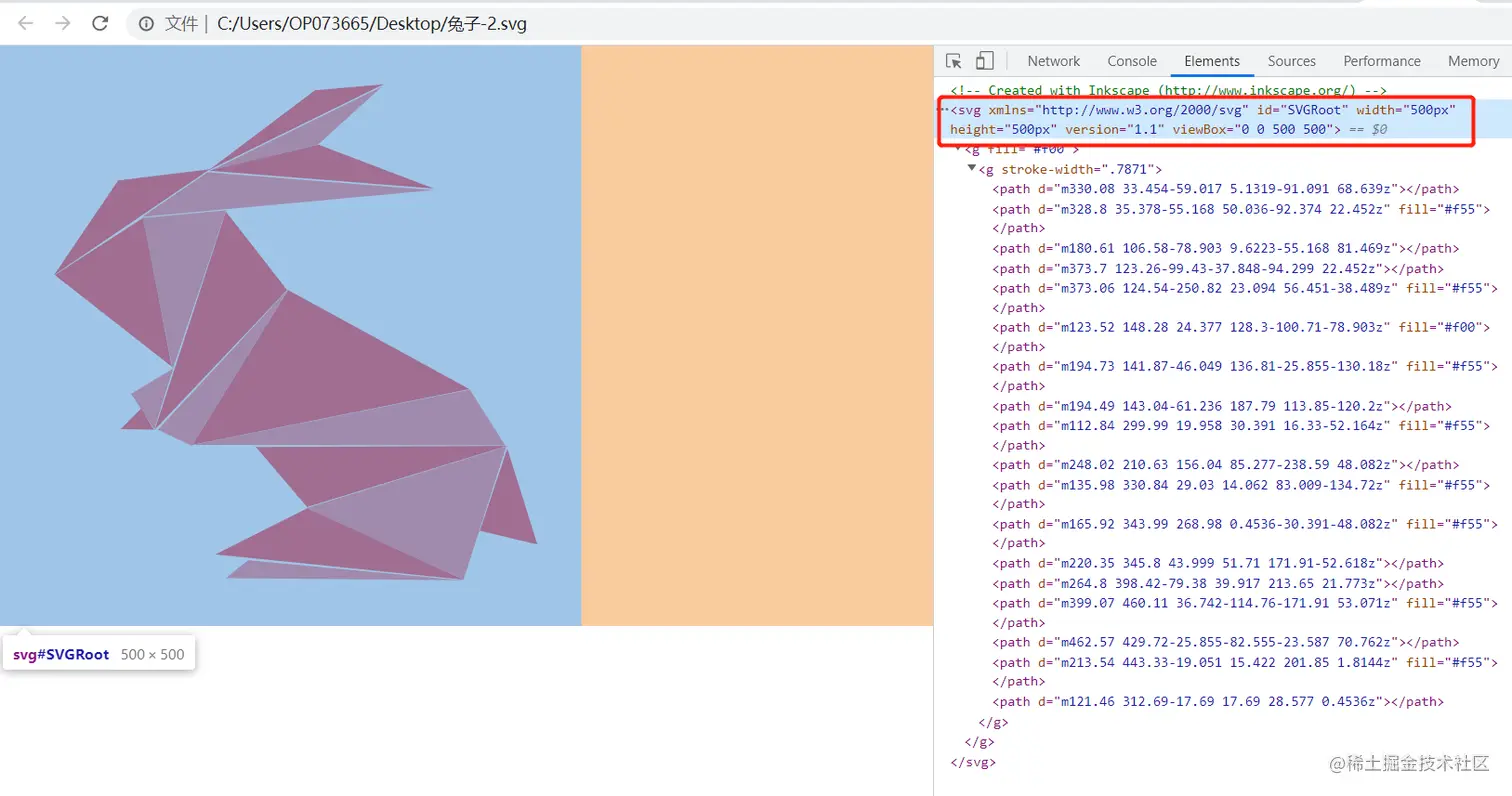Click the closing </svg> tag
Screen dimensions: 1512x796
(x=973, y=762)
